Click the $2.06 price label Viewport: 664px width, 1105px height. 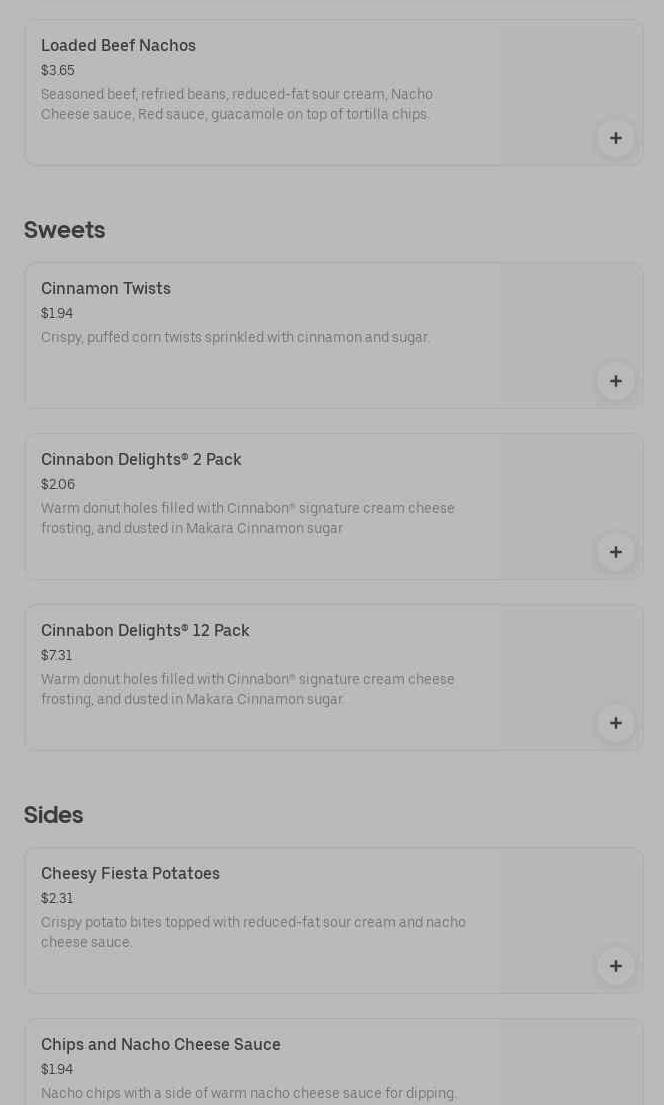point(58,485)
